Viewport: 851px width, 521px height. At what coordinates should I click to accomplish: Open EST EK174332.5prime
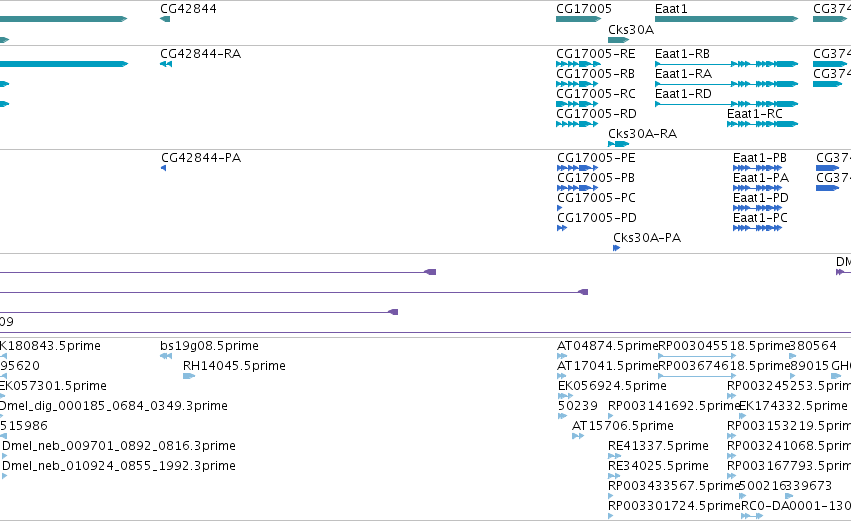click(793, 406)
